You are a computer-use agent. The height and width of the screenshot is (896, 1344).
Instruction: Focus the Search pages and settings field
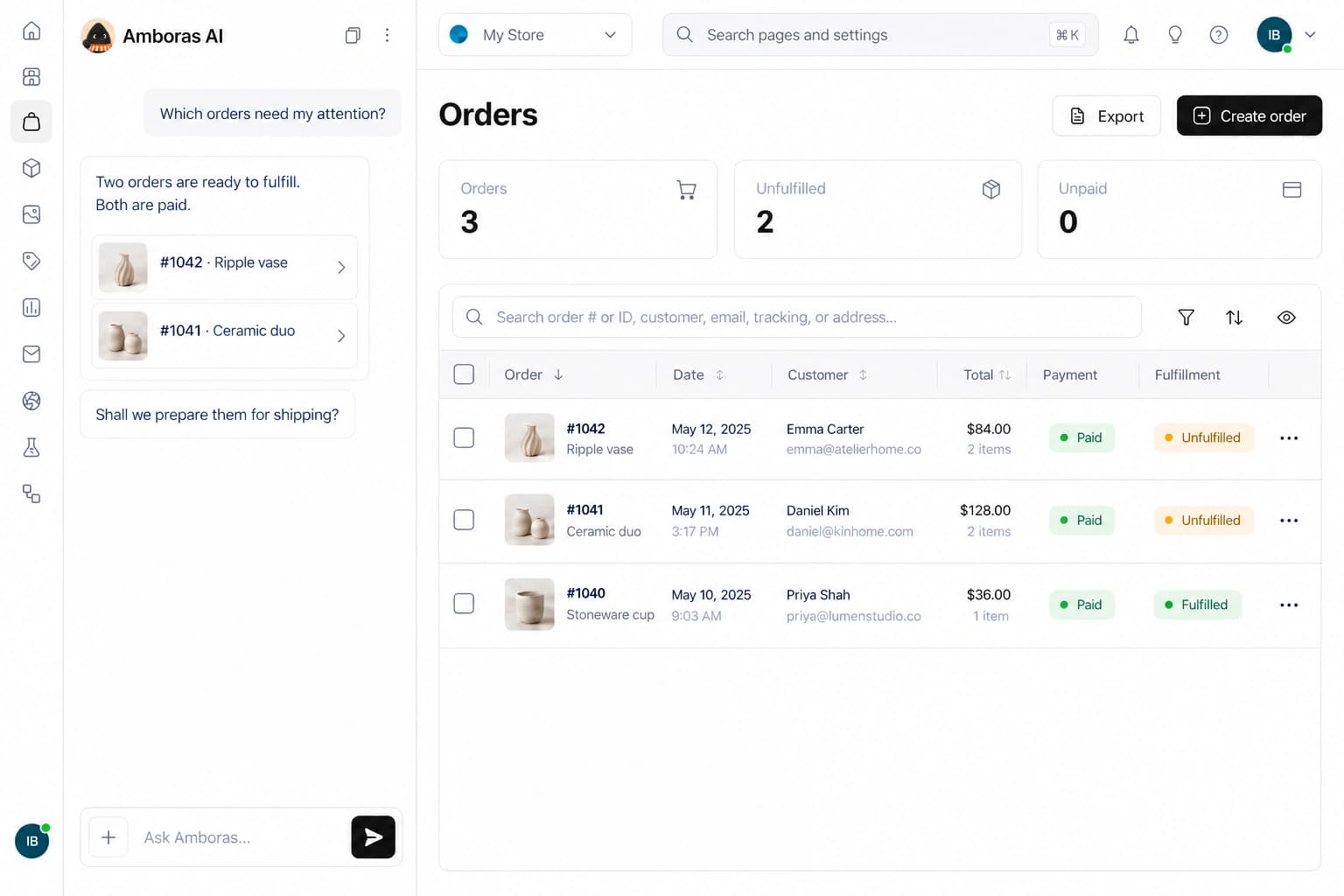[880, 35]
